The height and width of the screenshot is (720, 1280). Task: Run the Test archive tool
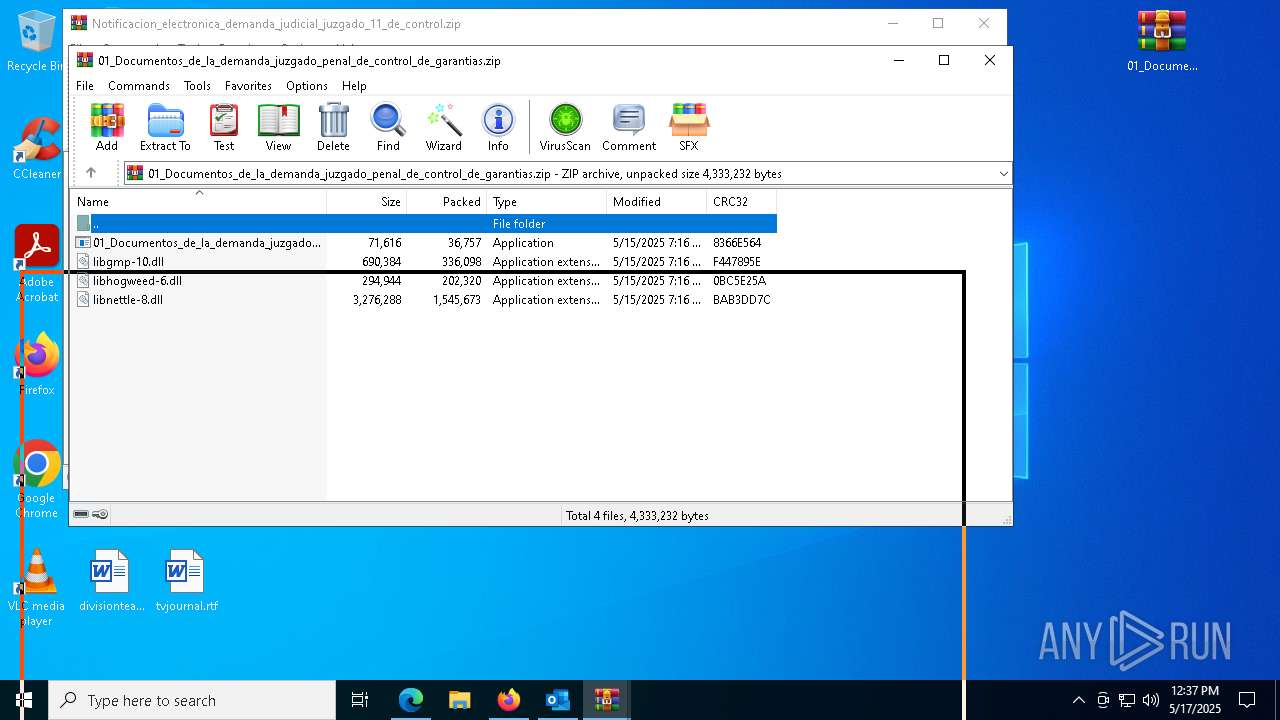coord(224,127)
